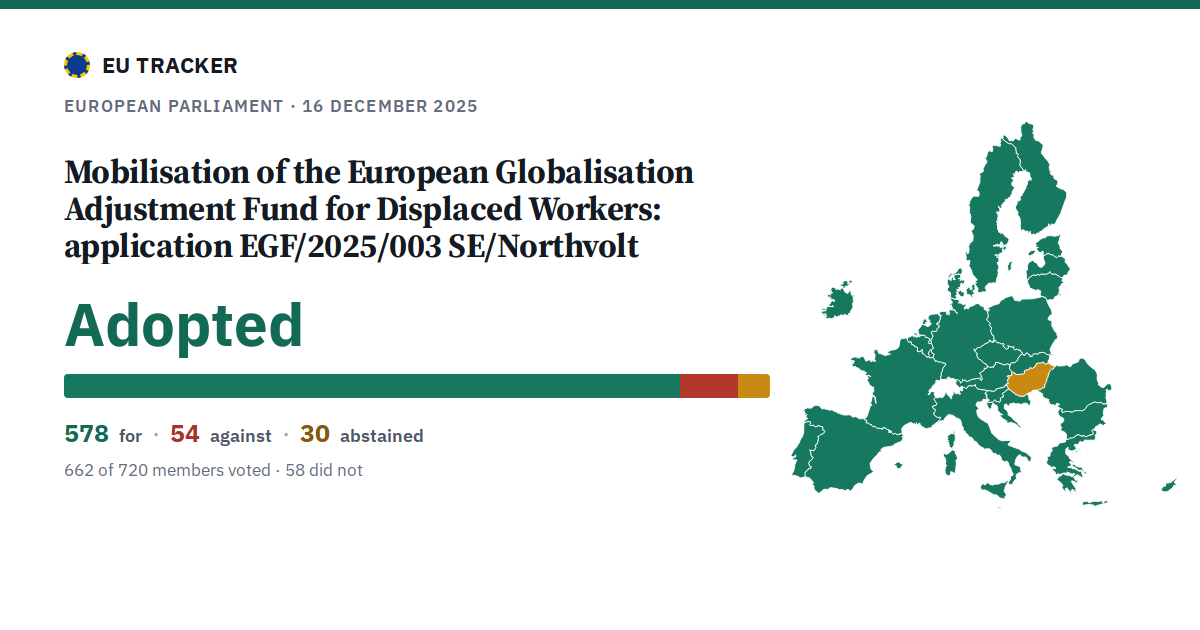
Task: Click Cyprus island on the map
Action: (1168, 485)
